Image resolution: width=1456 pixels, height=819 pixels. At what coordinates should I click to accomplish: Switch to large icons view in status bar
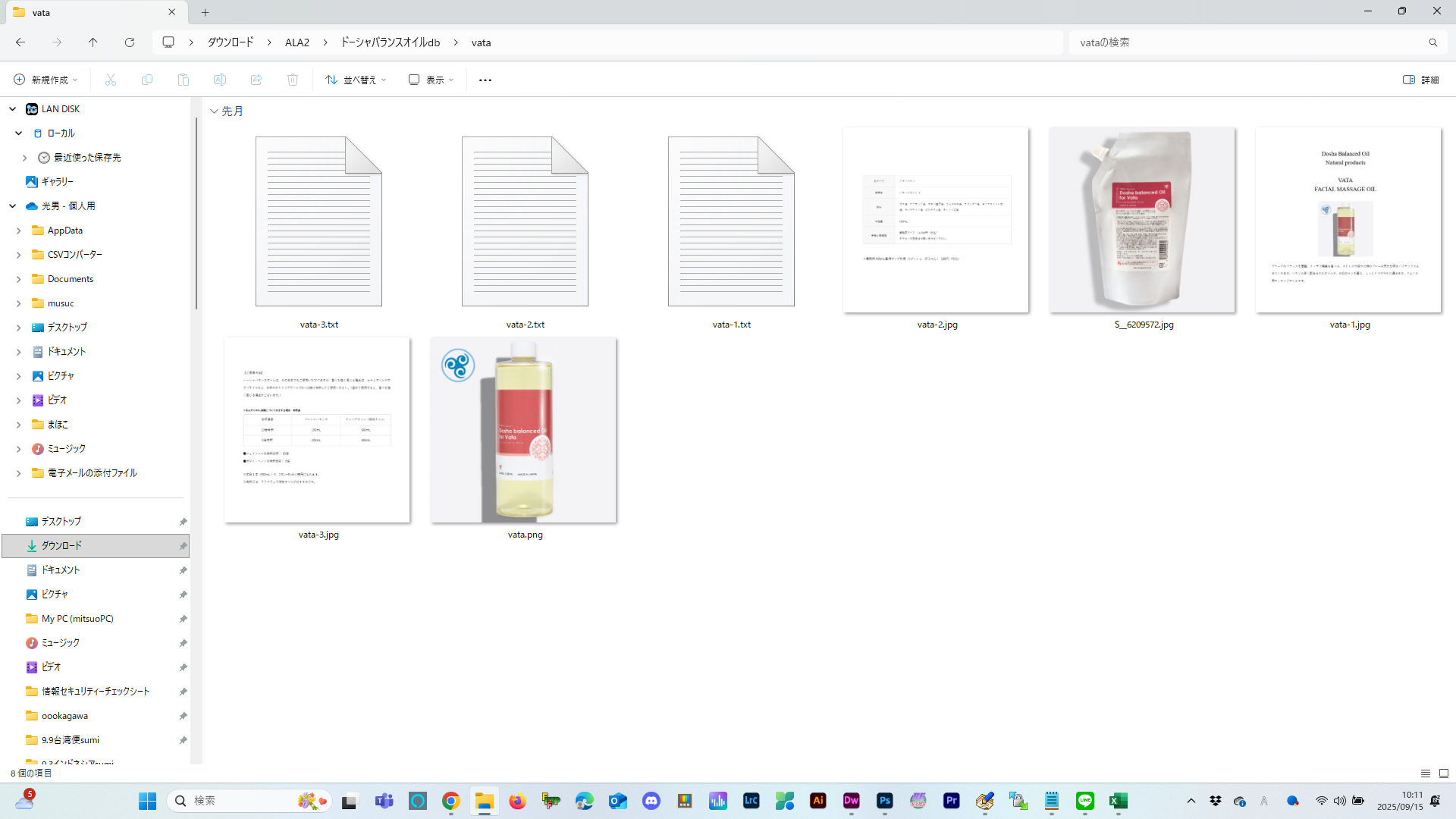pyautogui.click(x=1444, y=773)
